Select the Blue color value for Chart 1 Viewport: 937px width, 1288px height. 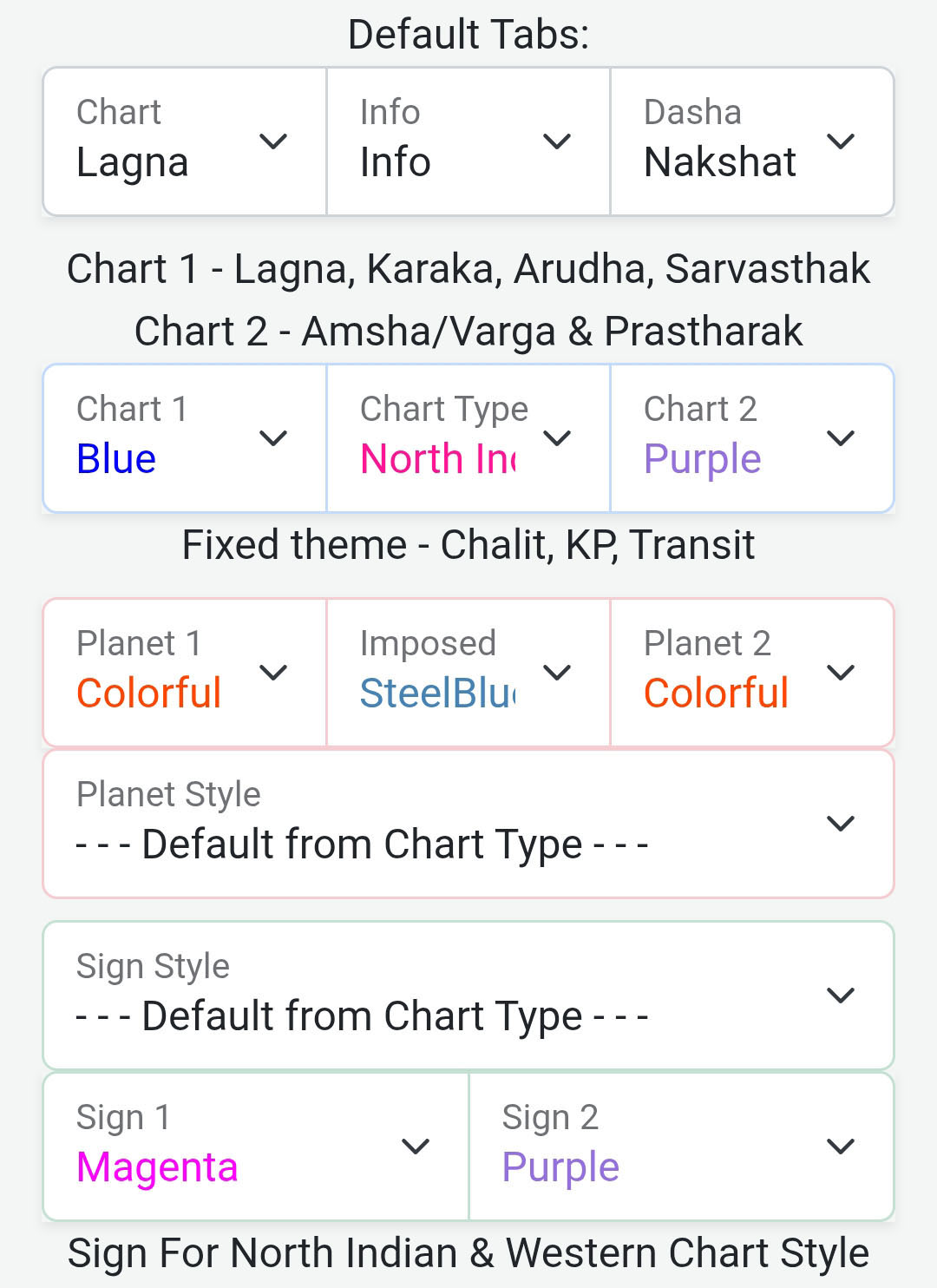tap(116, 459)
